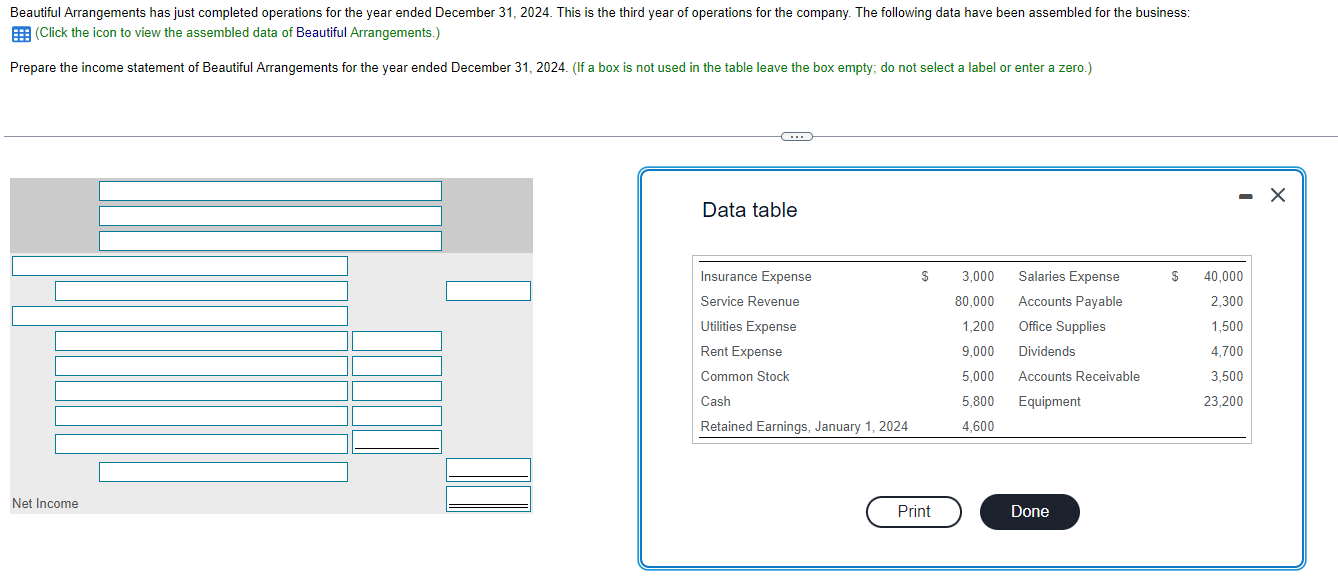Click the 2,300 Accounts Payable value
Image resolution: width=1338 pixels, height=584 pixels.
click(1227, 302)
